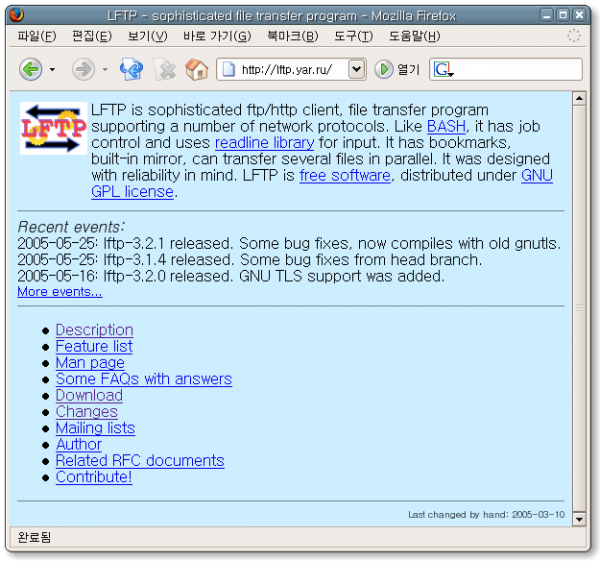Click the scrollbar up arrow

click(x=579, y=98)
